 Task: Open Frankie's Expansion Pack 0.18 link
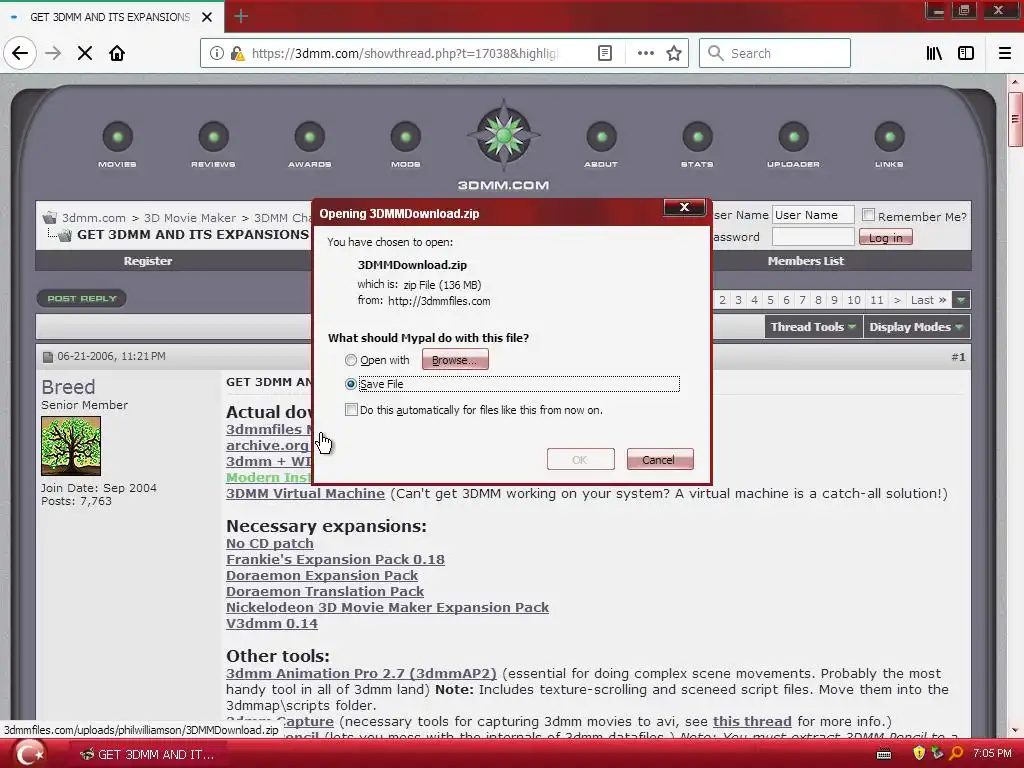click(x=335, y=560)
